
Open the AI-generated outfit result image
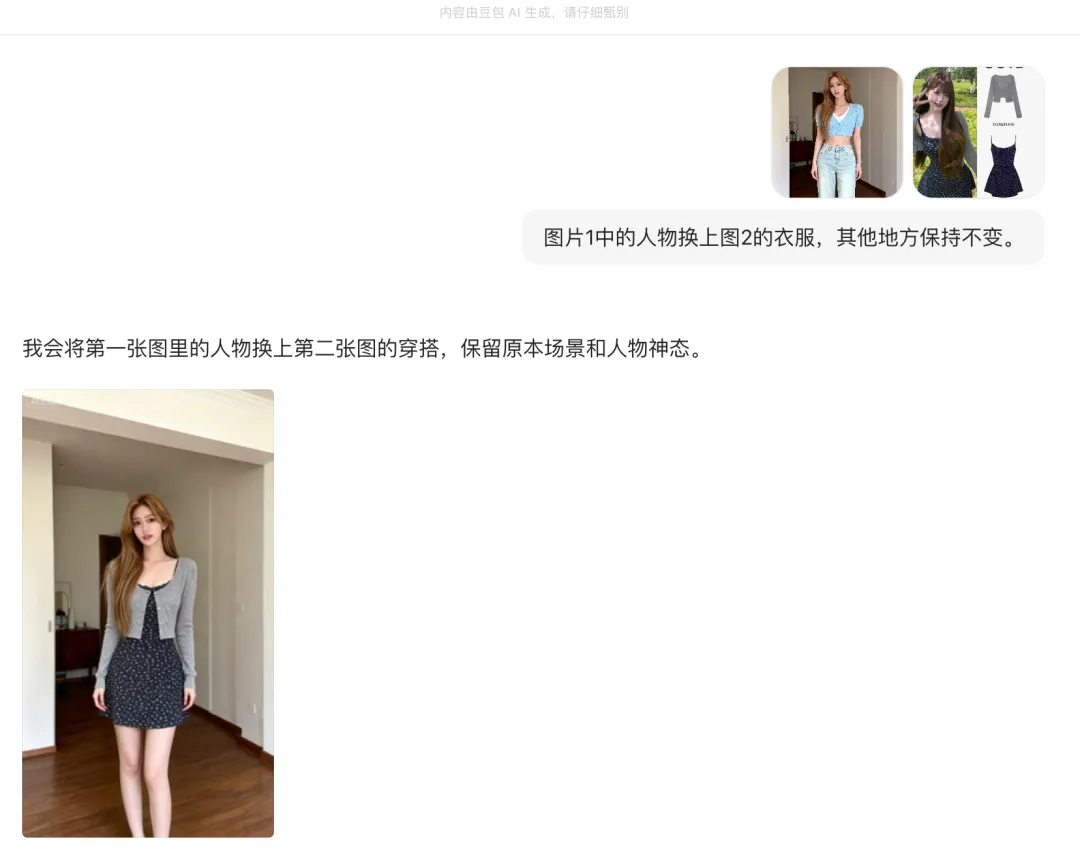pos(148,613)
